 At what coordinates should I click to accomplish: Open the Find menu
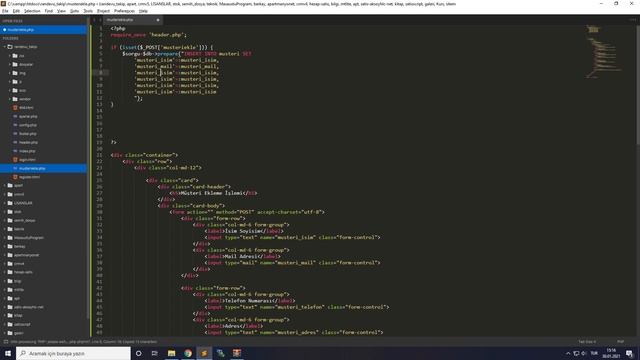click(49, 11)
